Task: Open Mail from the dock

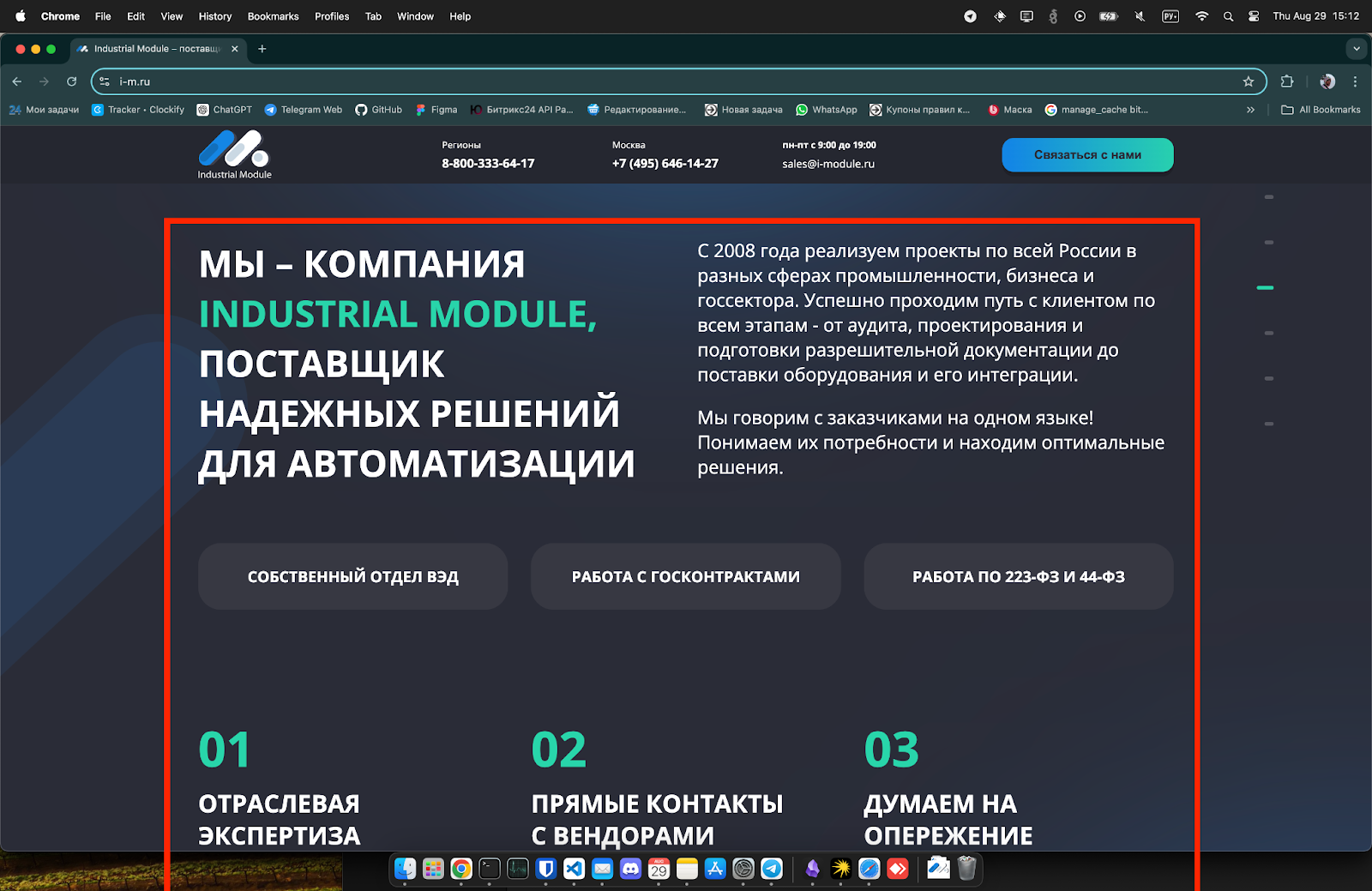Action: click(603, 869)
